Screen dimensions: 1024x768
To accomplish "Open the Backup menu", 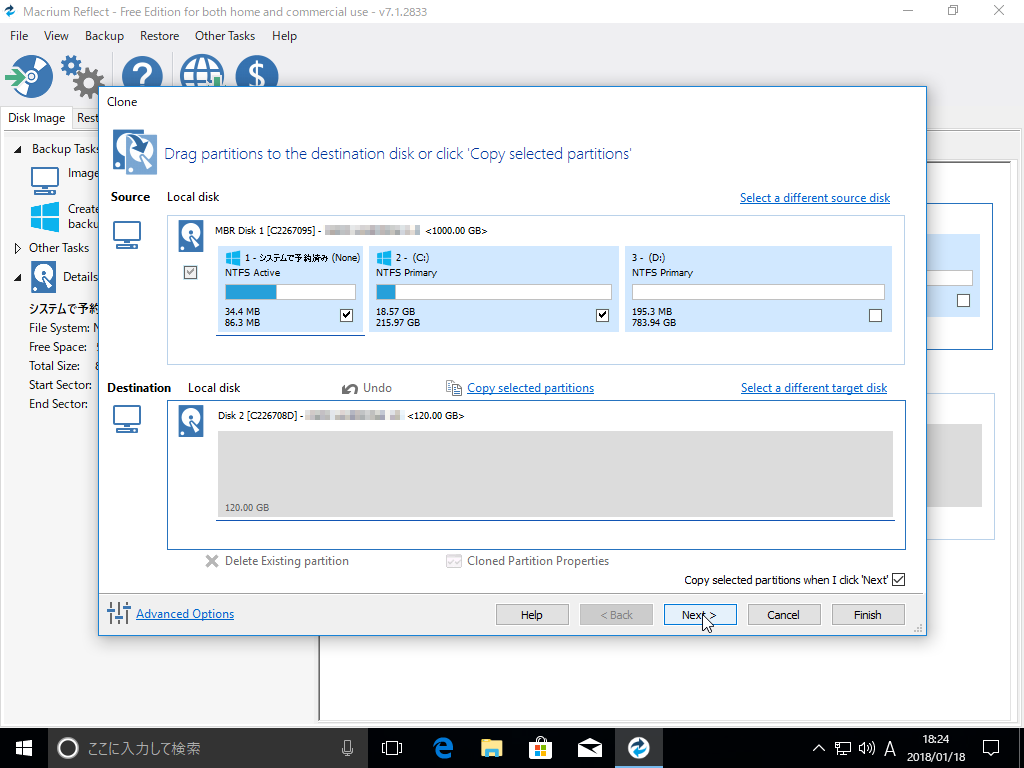I will pos(104,36).
